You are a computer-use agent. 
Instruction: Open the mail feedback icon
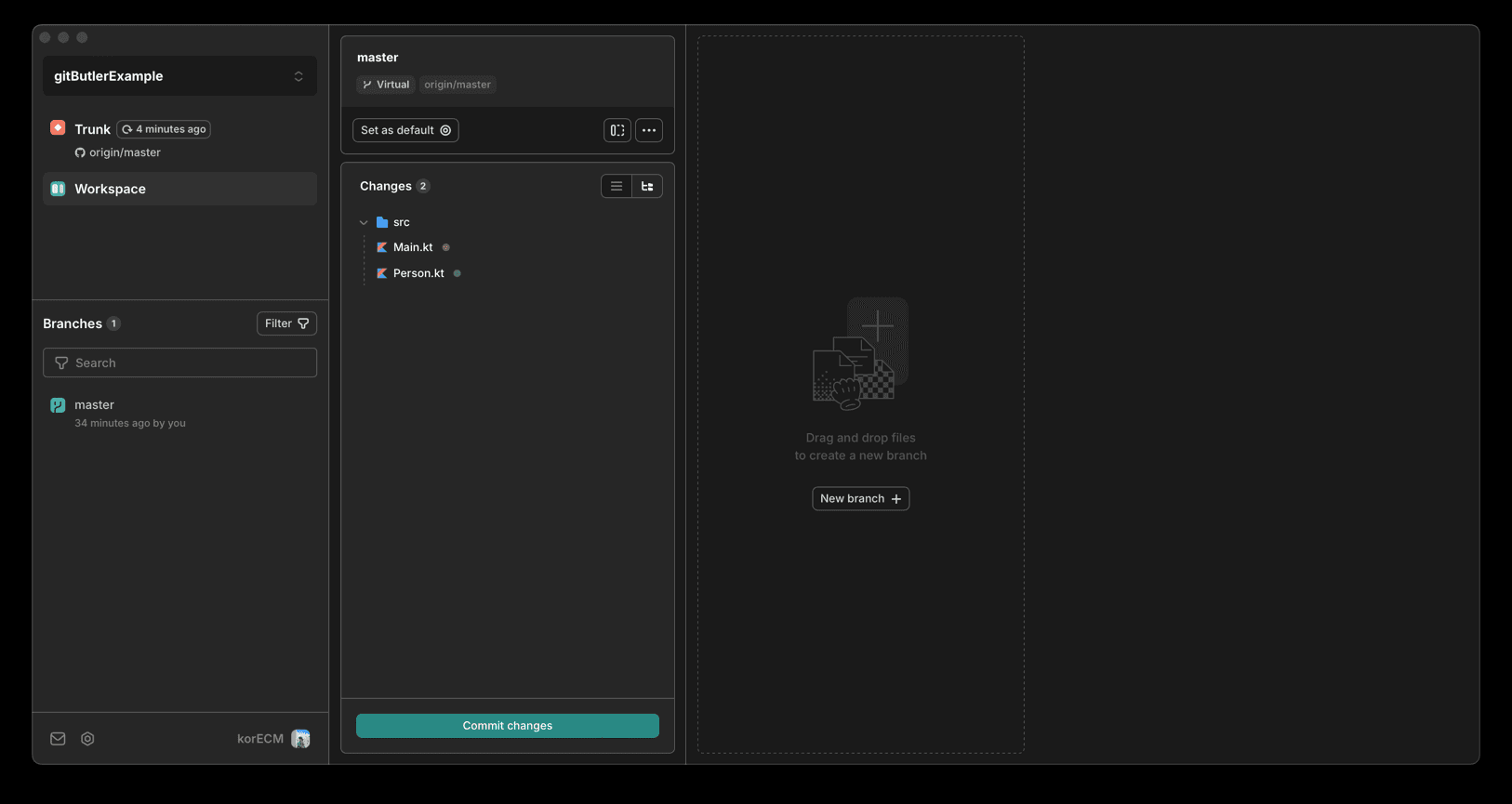coord(58,739)
